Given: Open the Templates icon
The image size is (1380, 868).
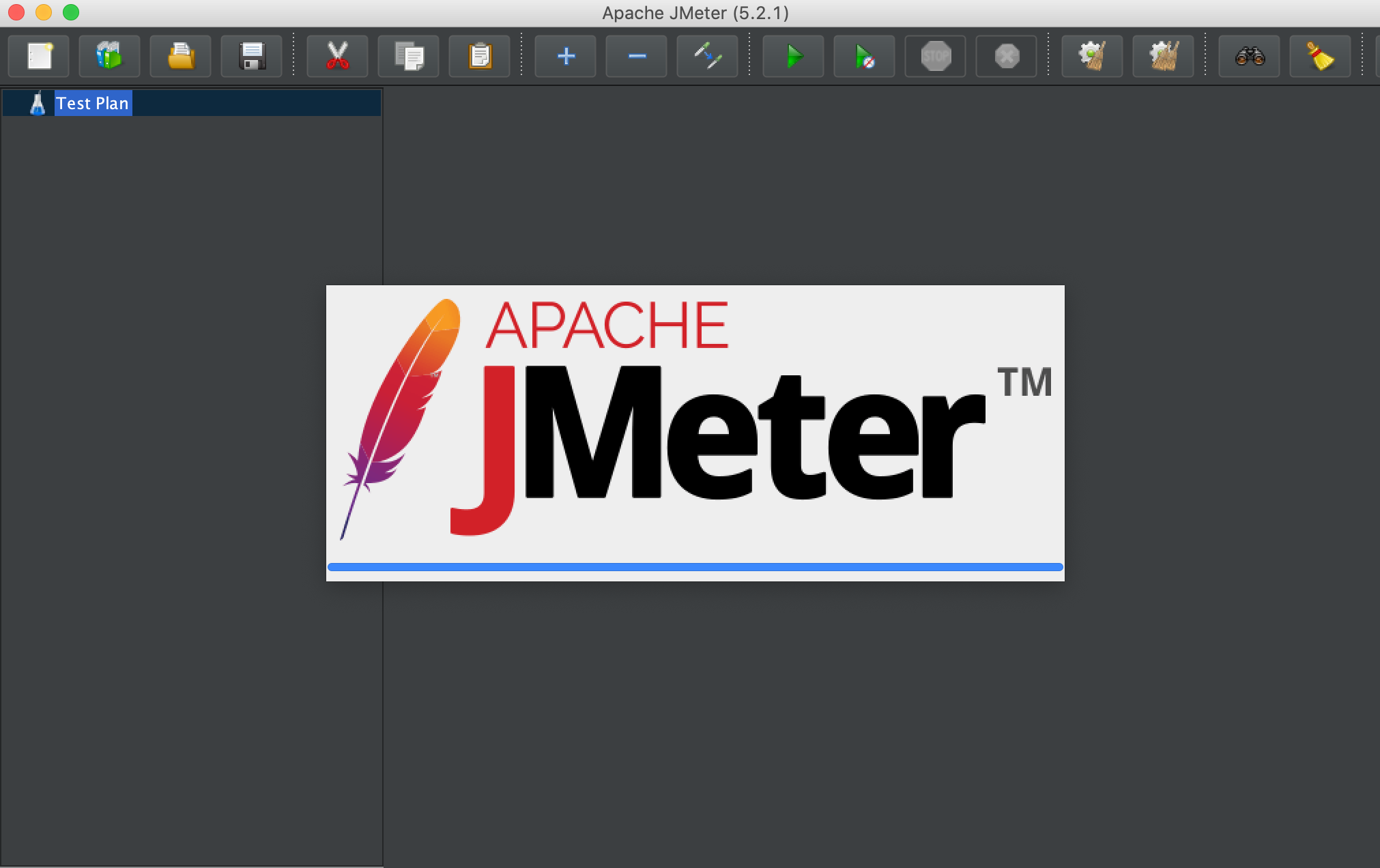Looking at the screenshot, I should tap(109, 56).
